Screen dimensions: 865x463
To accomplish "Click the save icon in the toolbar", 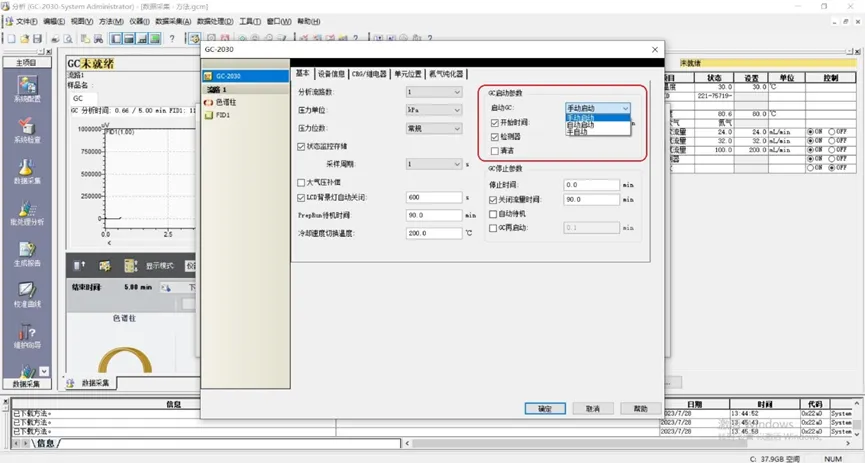I will pyautogui.click(x=38, y=39).
